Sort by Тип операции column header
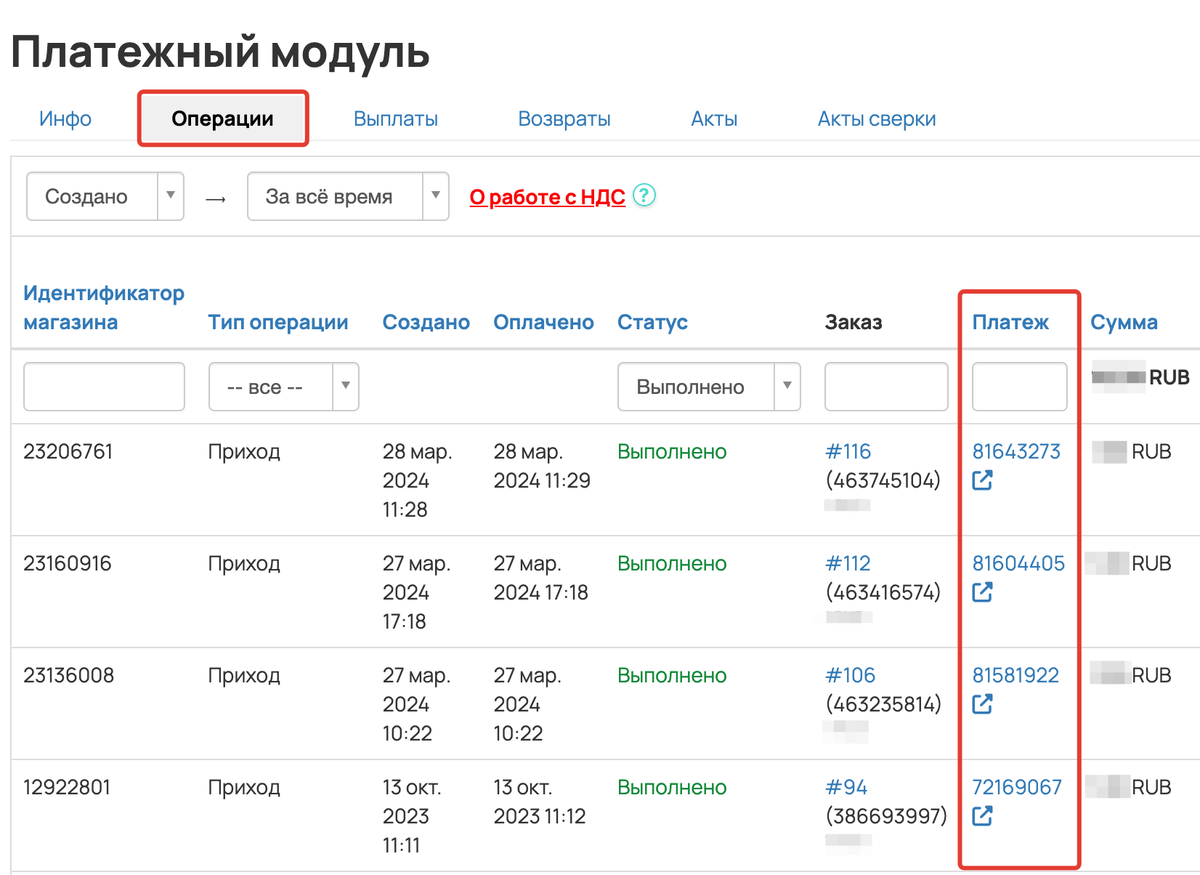Image resolution: width=1200 pixels, height=875 pixels. click(x=278, y=322)
